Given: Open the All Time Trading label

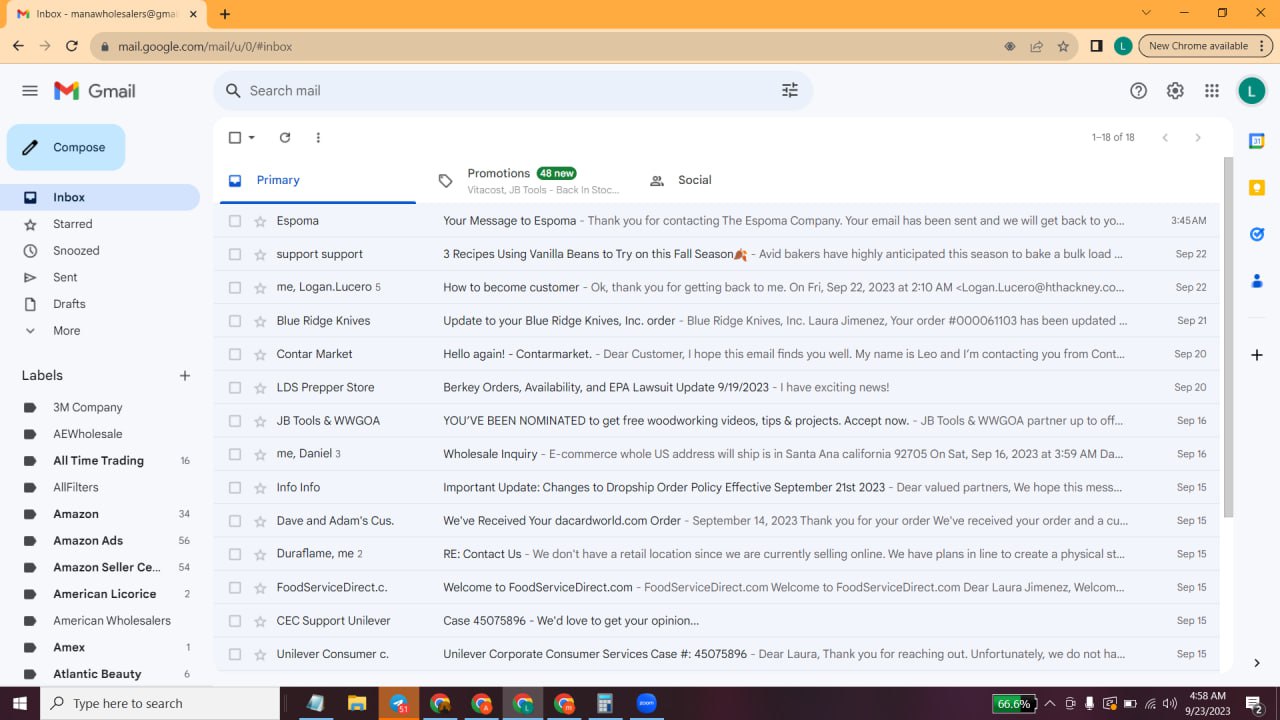Looking at the screenshot, I should tap(100, 461).
